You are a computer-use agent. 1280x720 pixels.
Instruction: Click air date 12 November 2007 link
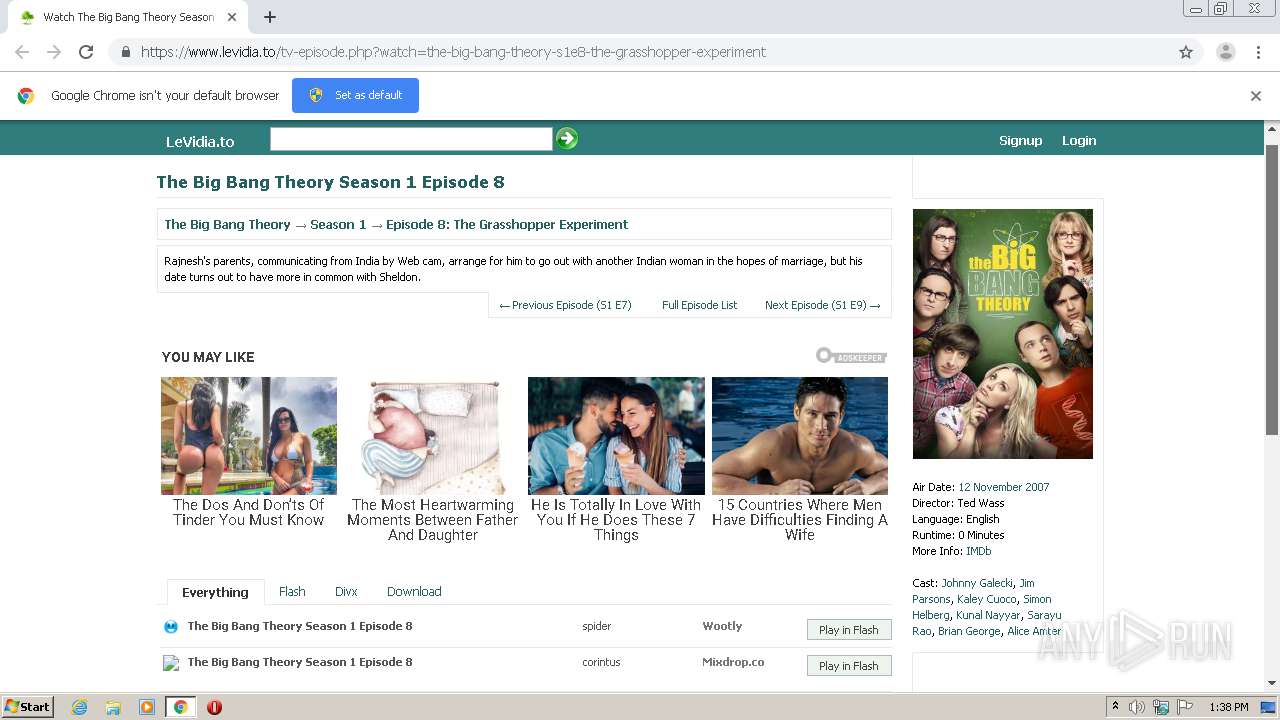coord(1004,487)
